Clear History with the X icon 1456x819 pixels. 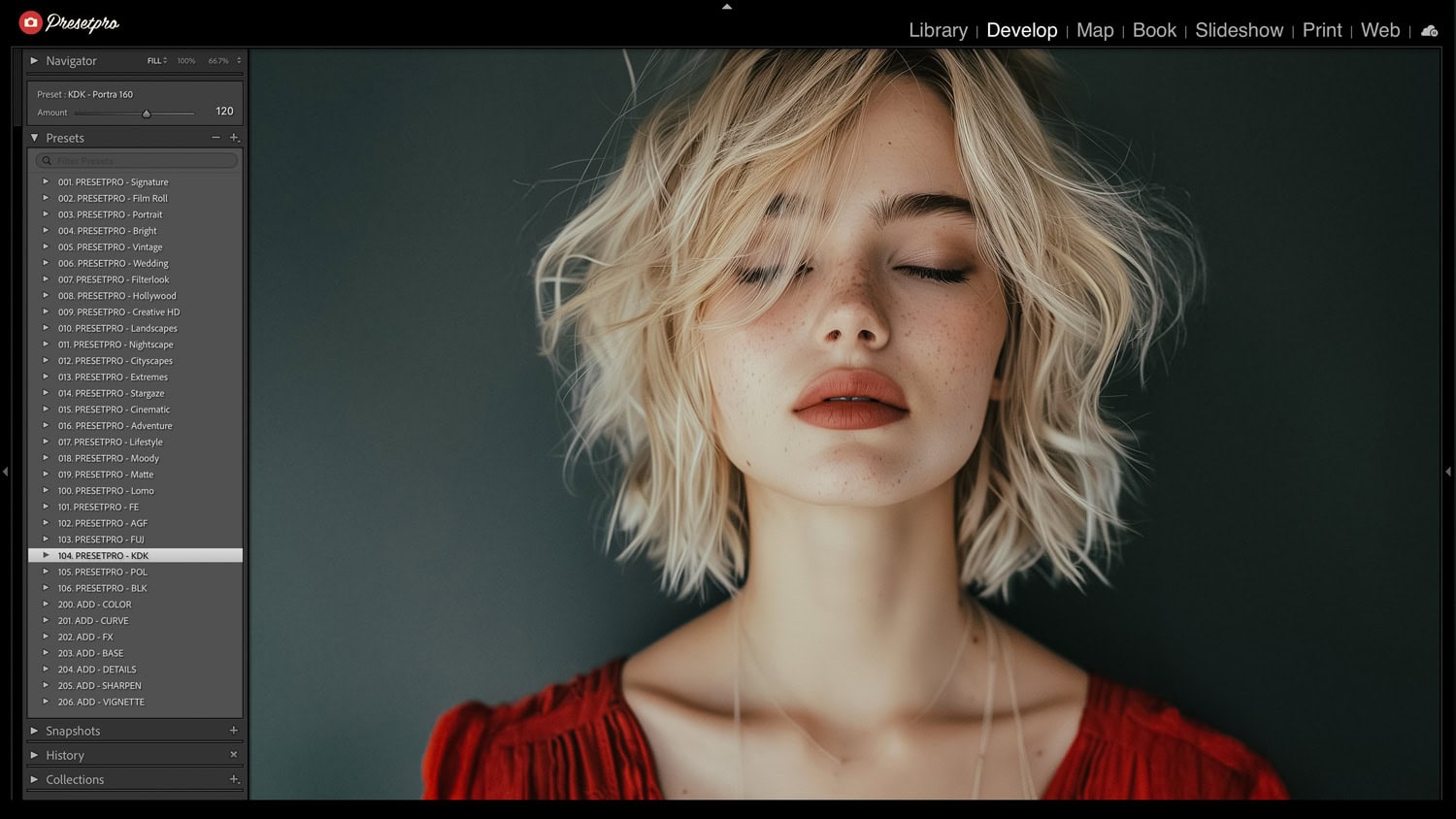click(234, 754)
